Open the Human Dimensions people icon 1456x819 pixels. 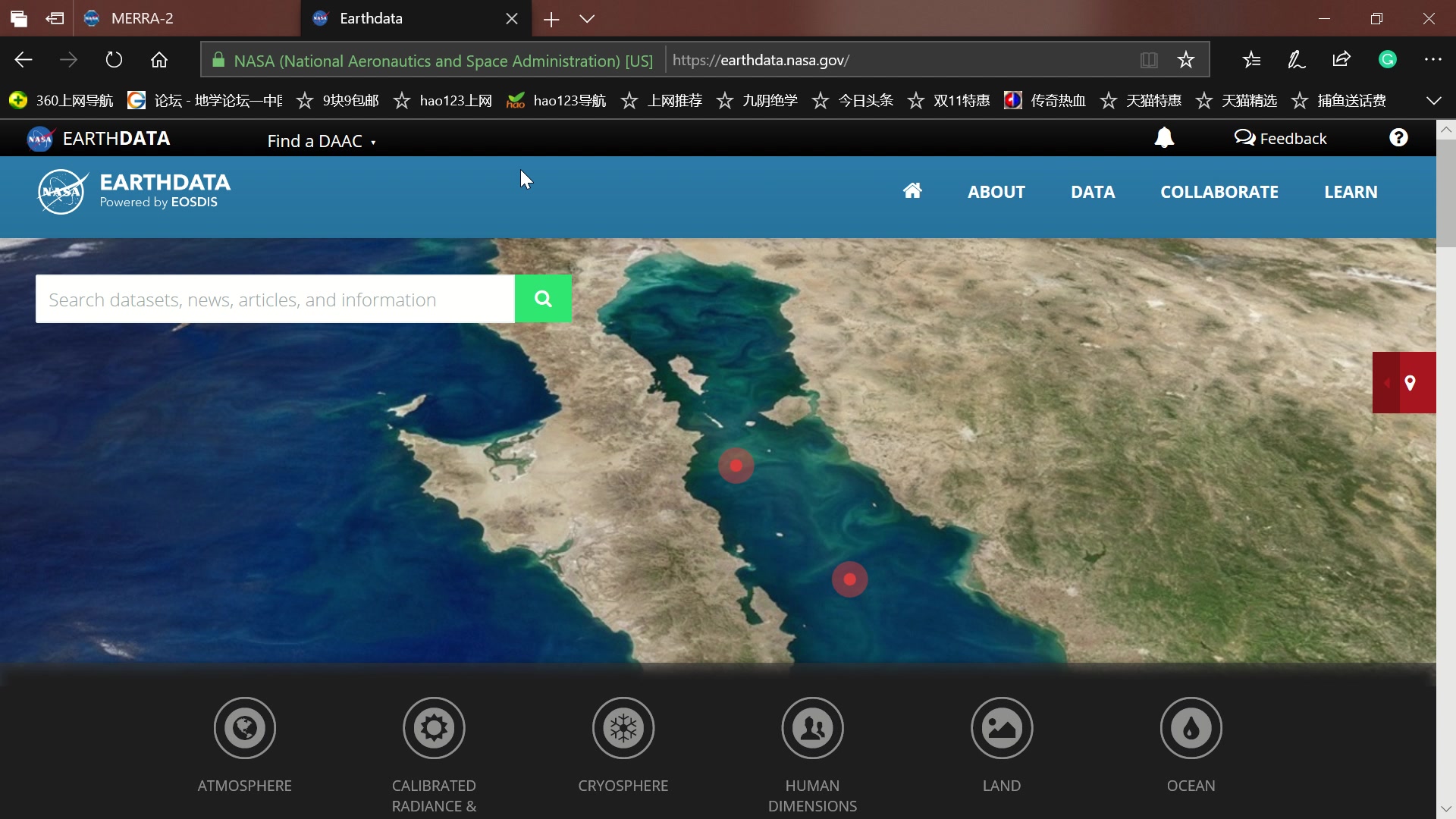(x=812, y=728)
